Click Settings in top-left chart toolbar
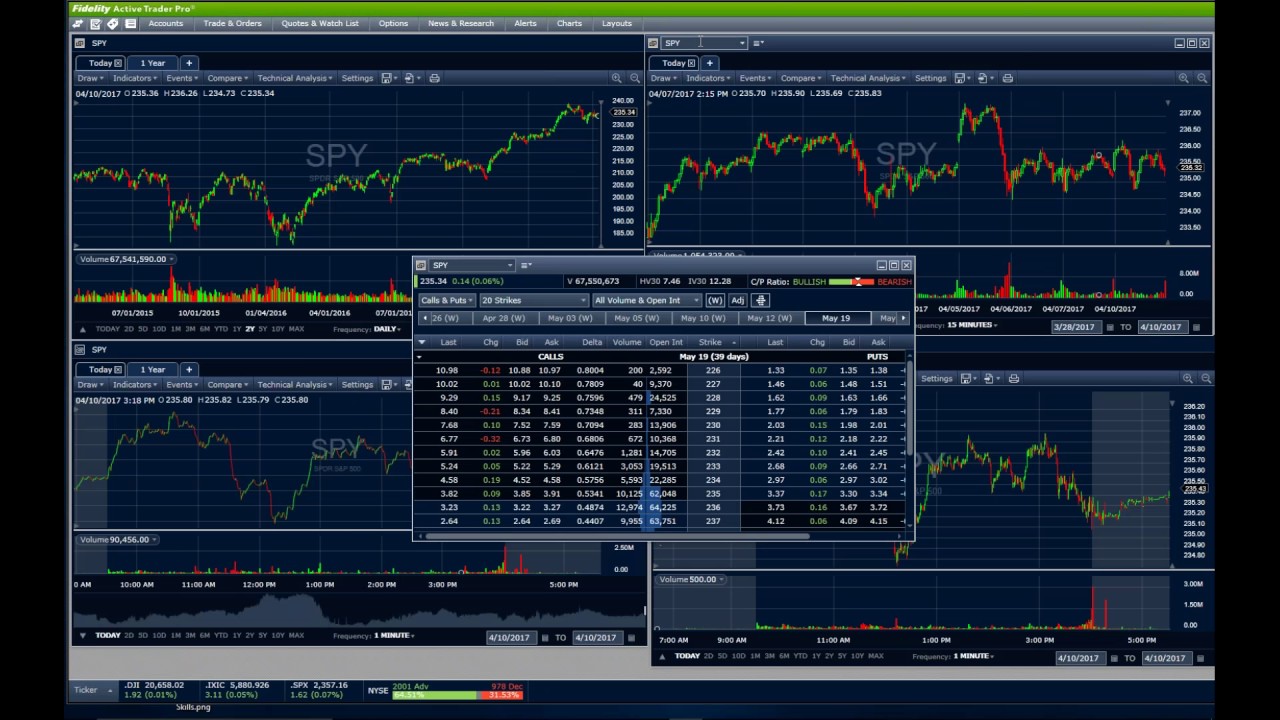The height and width of the screenshot is (720, 1280). click(357, 78)
